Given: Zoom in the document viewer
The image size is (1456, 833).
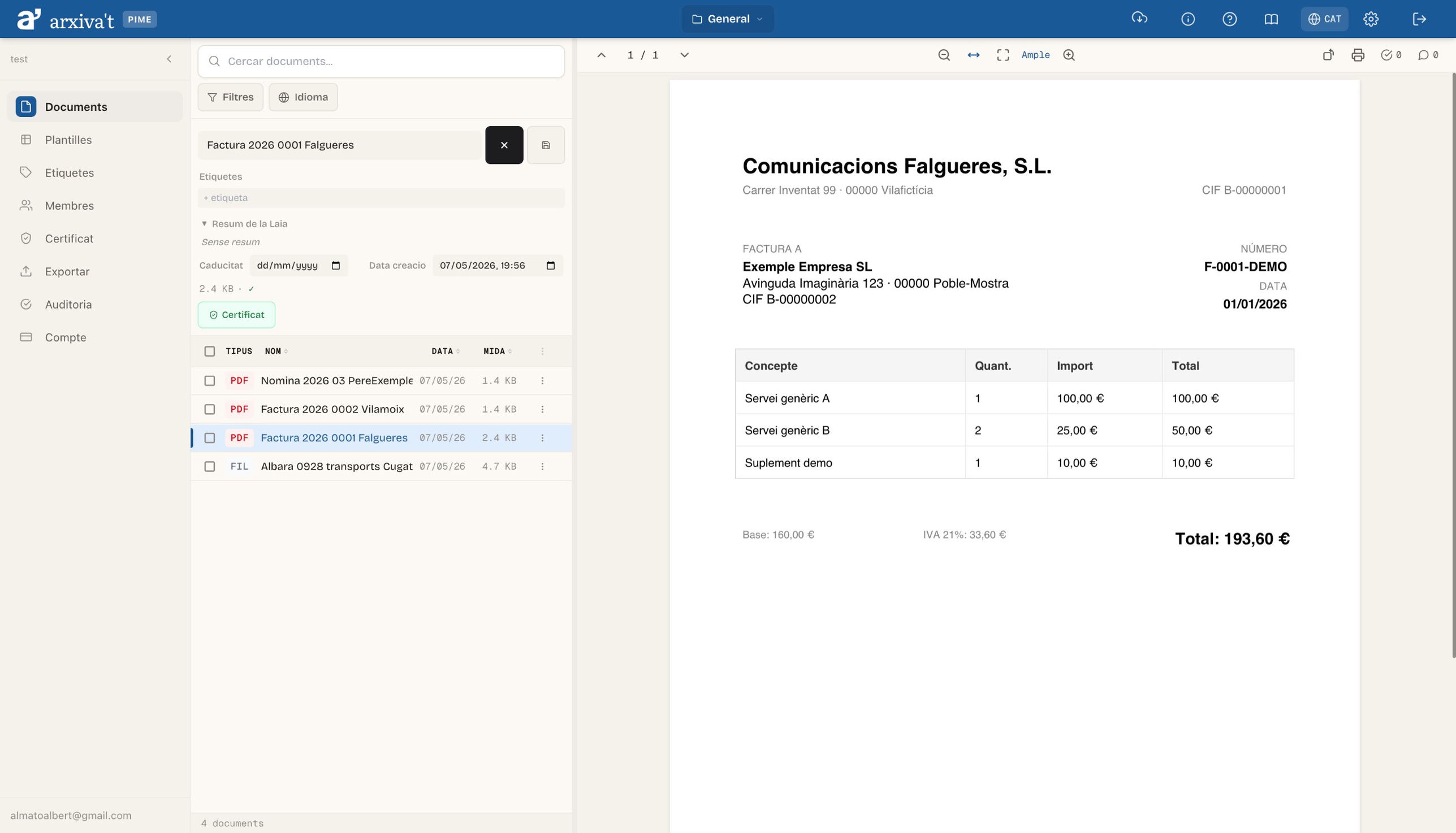Looking at the screenshot, I should 1069,55.
